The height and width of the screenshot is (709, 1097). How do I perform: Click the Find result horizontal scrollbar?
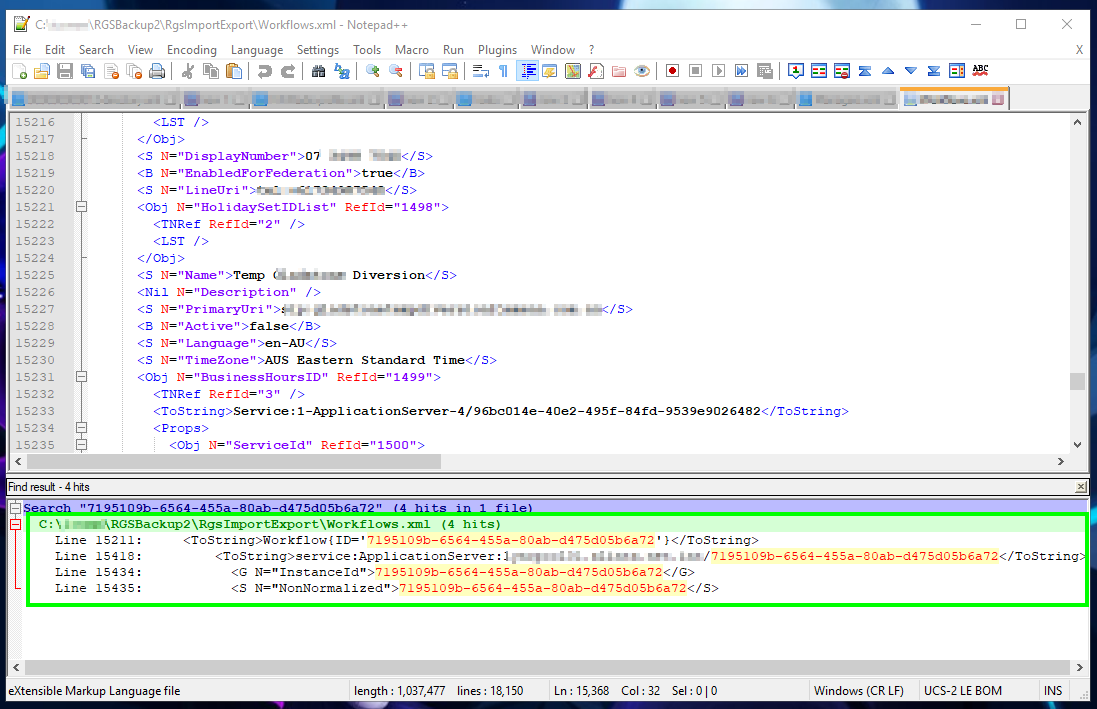pos(547,667)
